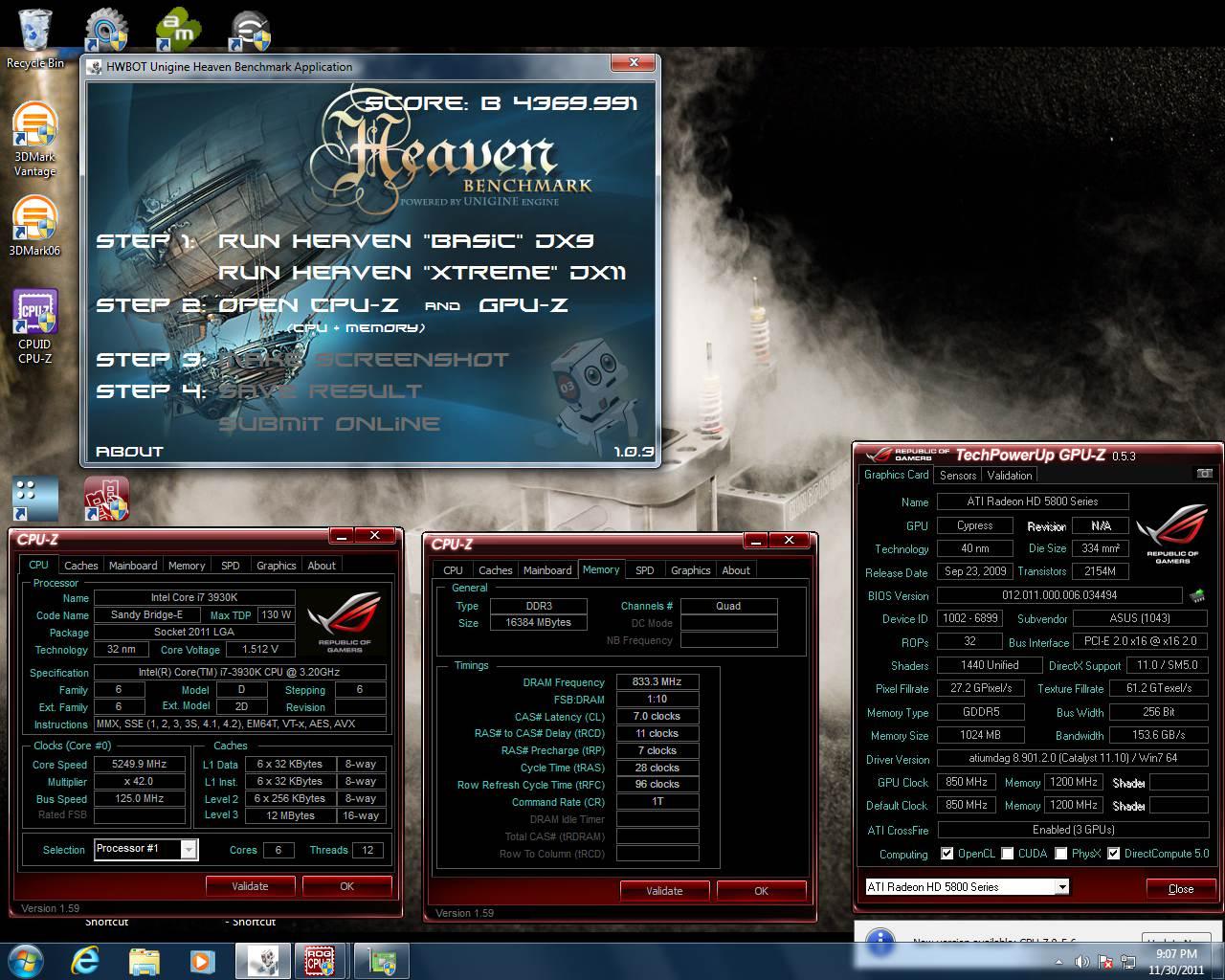
Task: Uncheck the OpenCL checkbox
Action: [947, 854]
